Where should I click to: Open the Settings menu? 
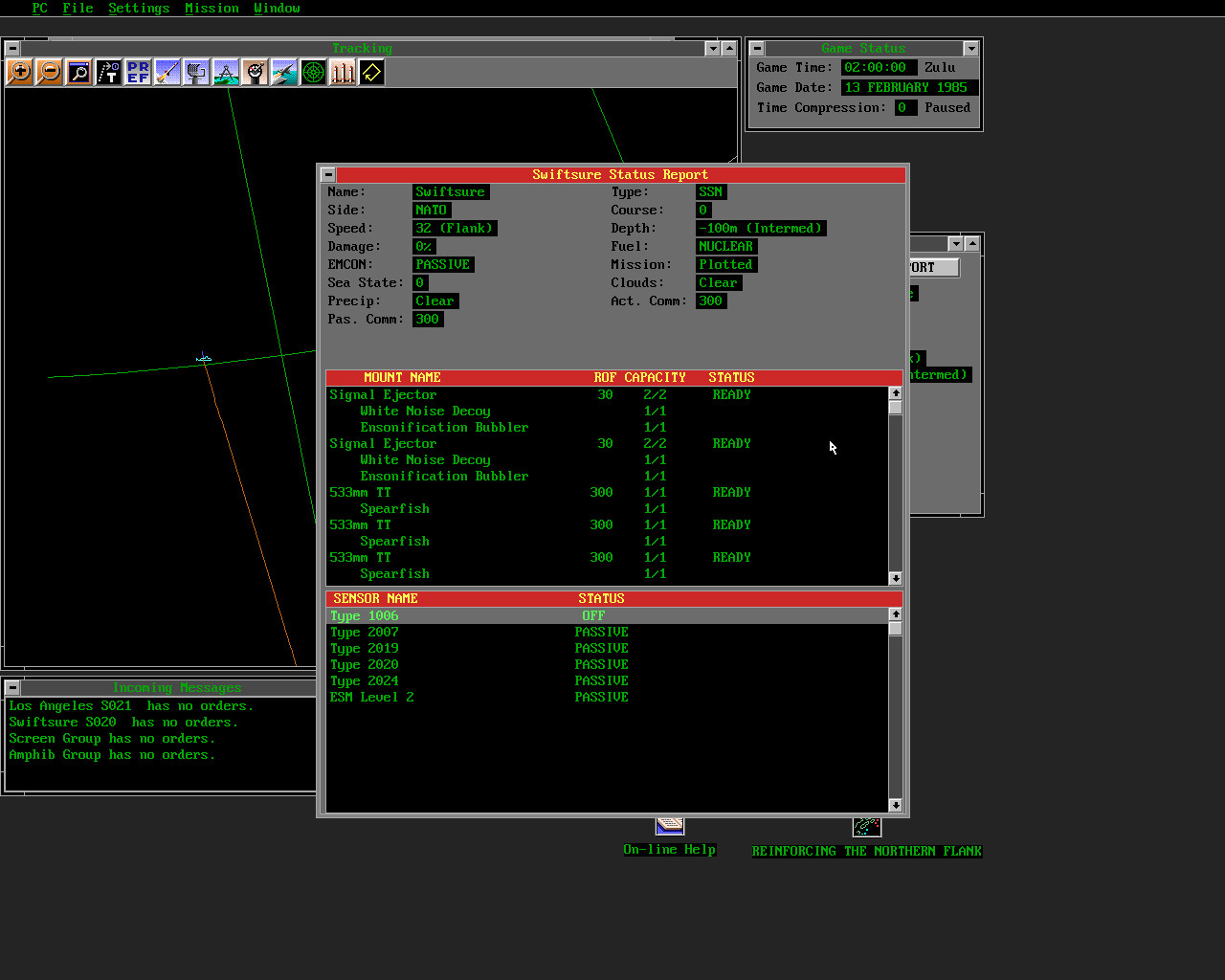[139, 8]
